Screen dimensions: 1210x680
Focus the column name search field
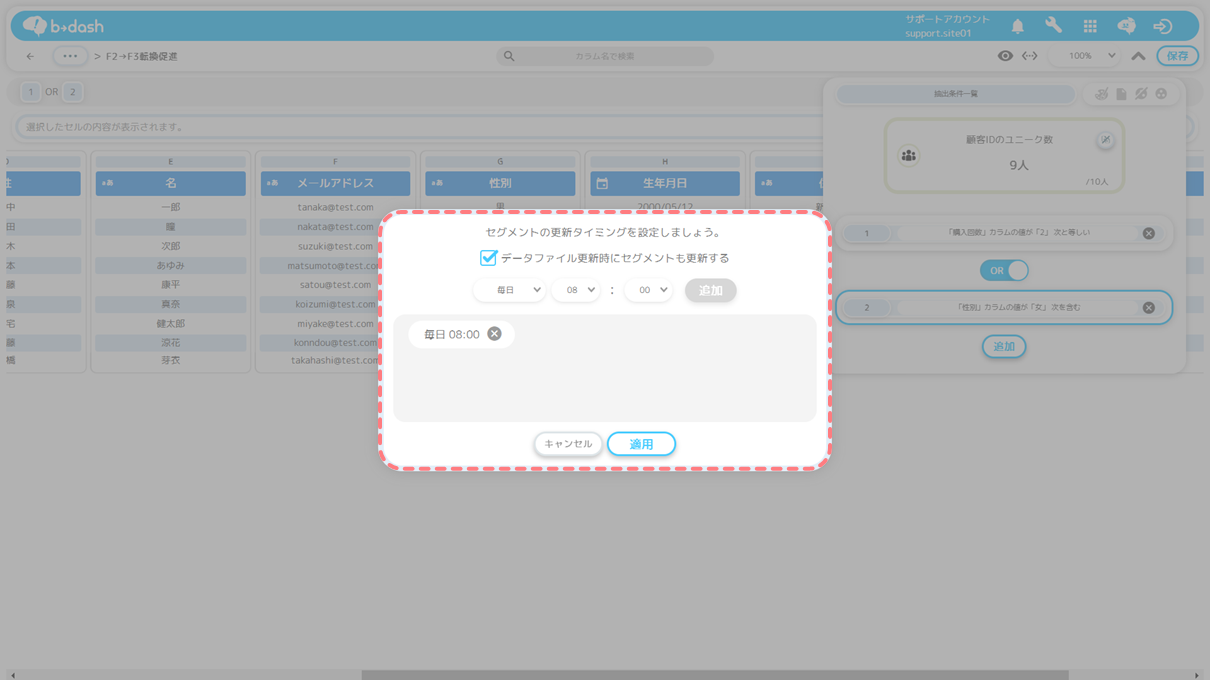coord(605,56)
